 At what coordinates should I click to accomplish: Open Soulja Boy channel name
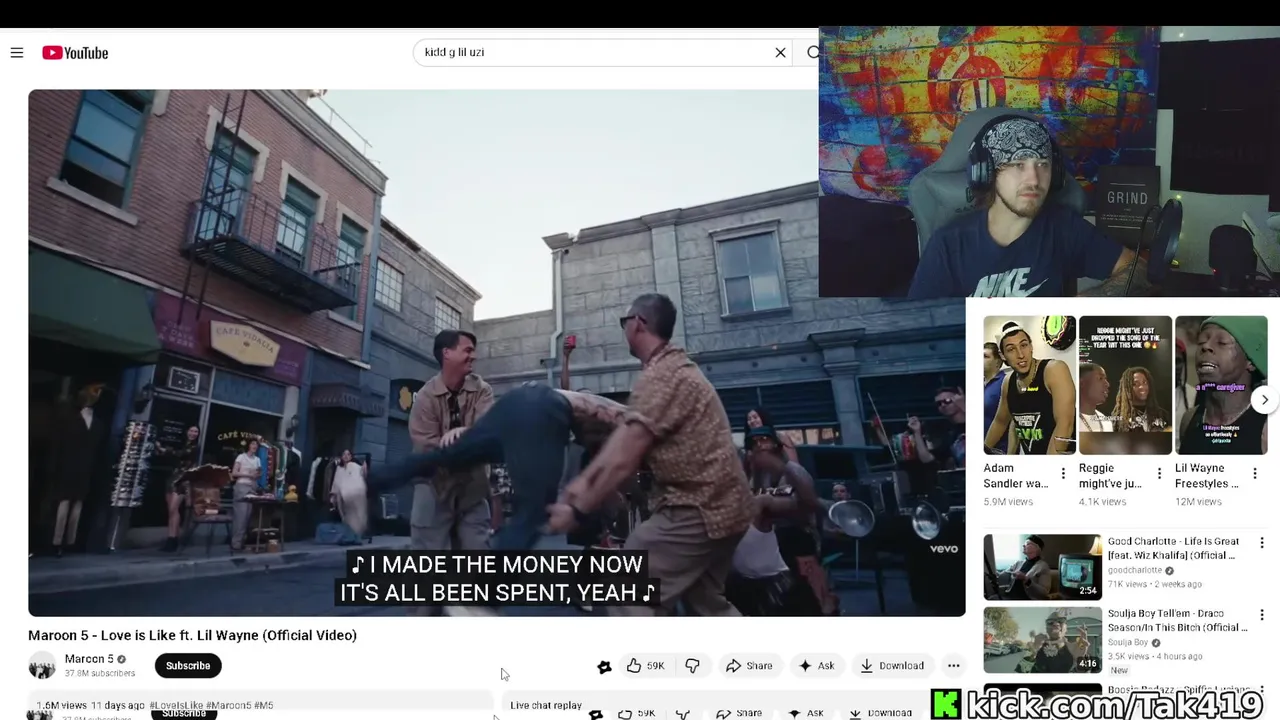[x=1128, y=642]
